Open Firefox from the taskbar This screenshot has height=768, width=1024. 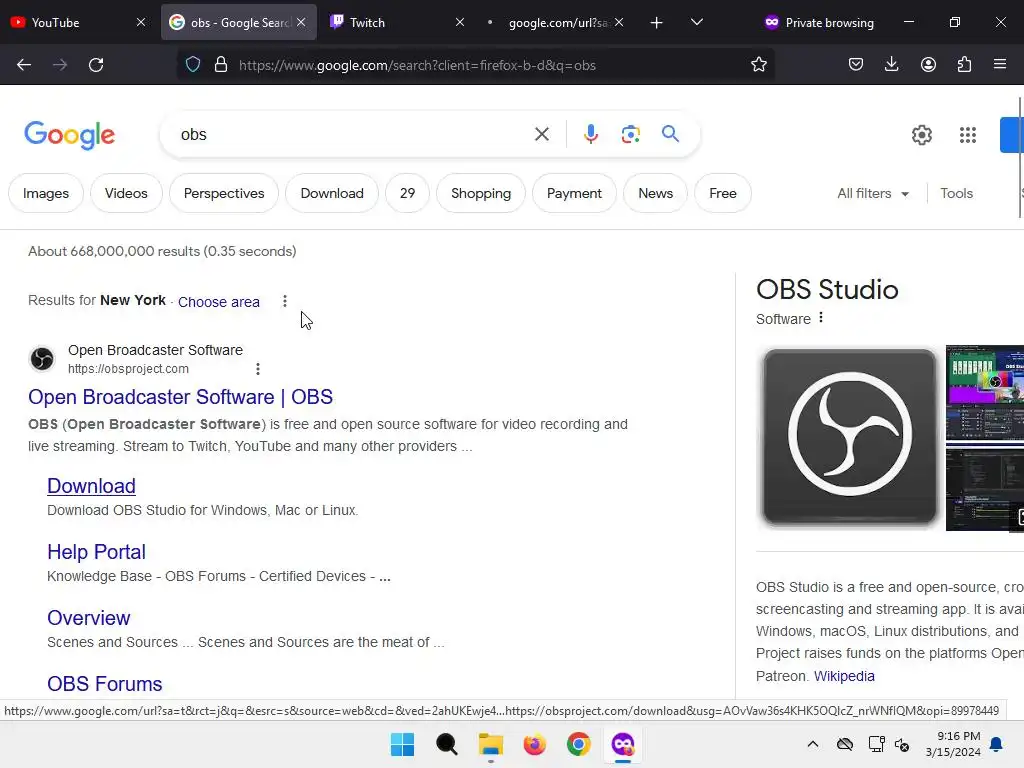tap(534, 744)
